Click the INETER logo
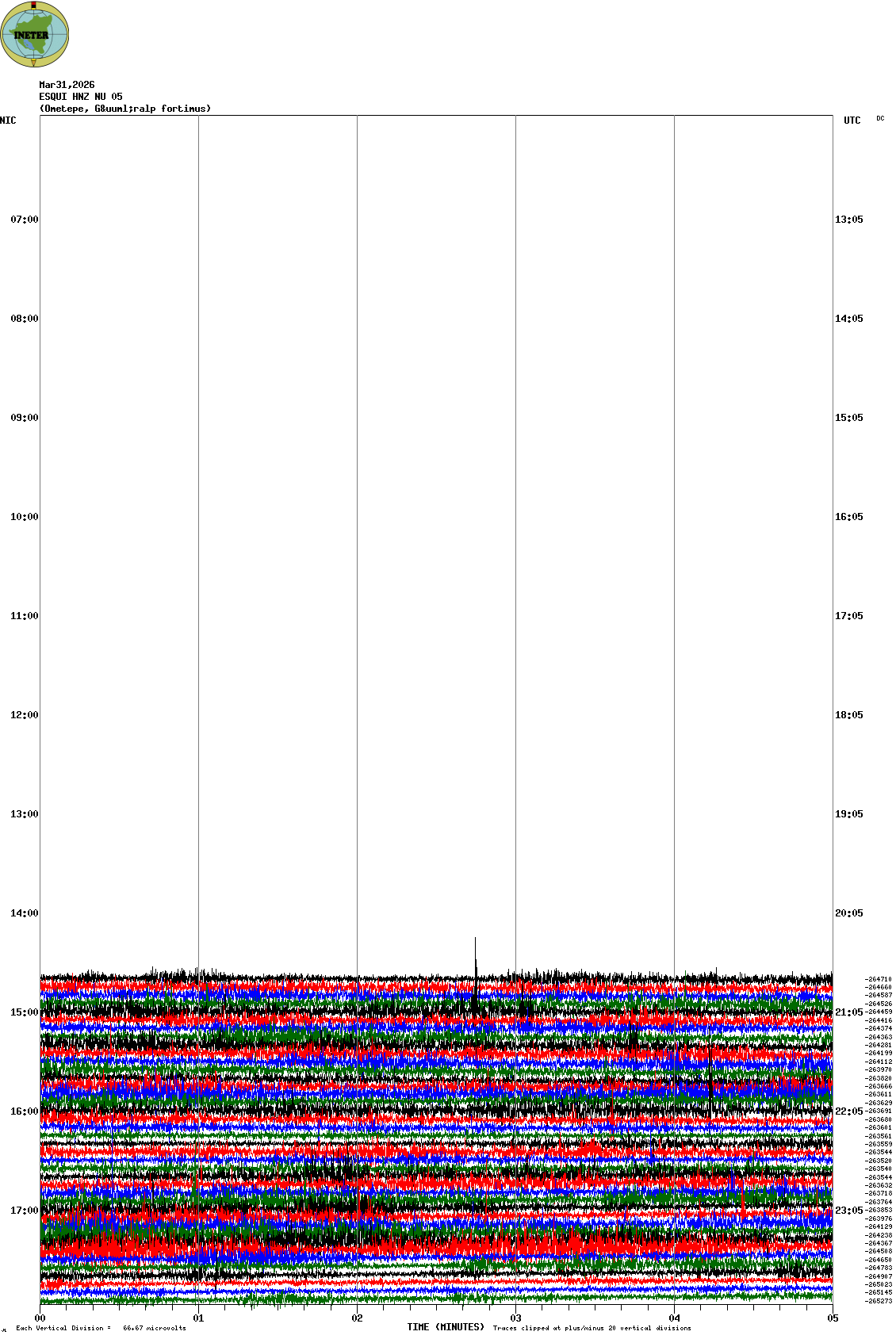896x1339 pixels. tap(35, 35)
